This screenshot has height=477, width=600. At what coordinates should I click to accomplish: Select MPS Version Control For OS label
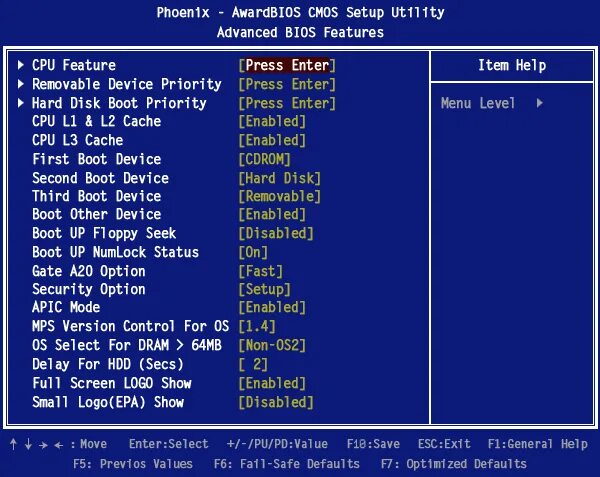coord(130,326)
